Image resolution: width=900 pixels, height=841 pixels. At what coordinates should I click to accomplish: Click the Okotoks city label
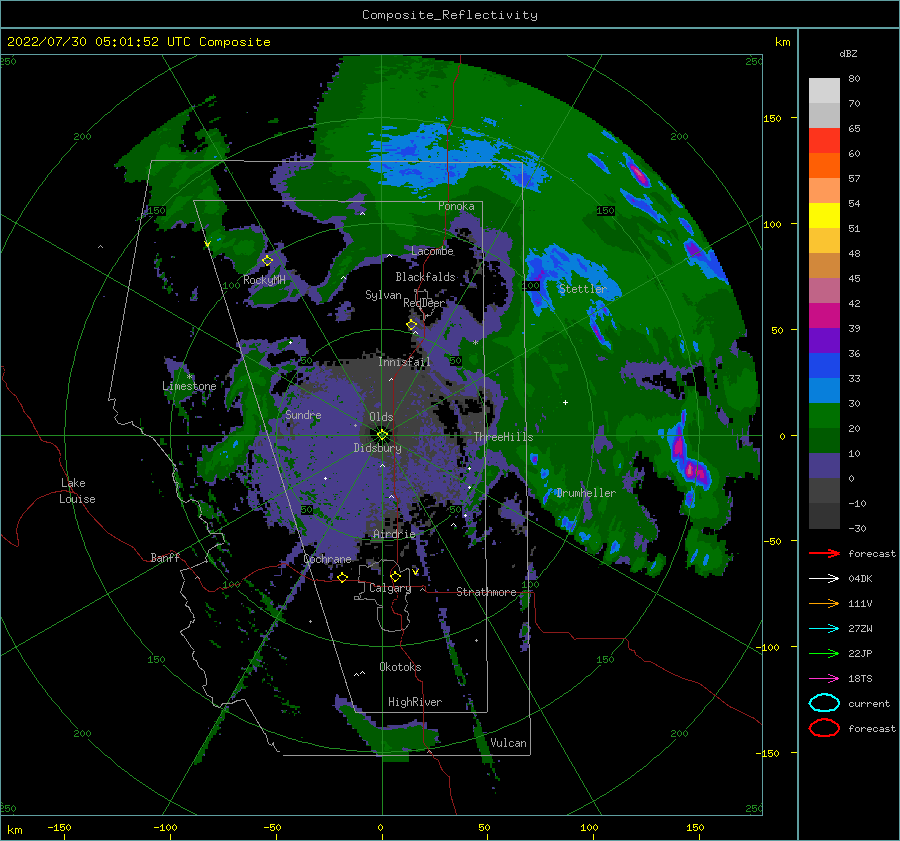pyautogui.click(x=400, y=667)
